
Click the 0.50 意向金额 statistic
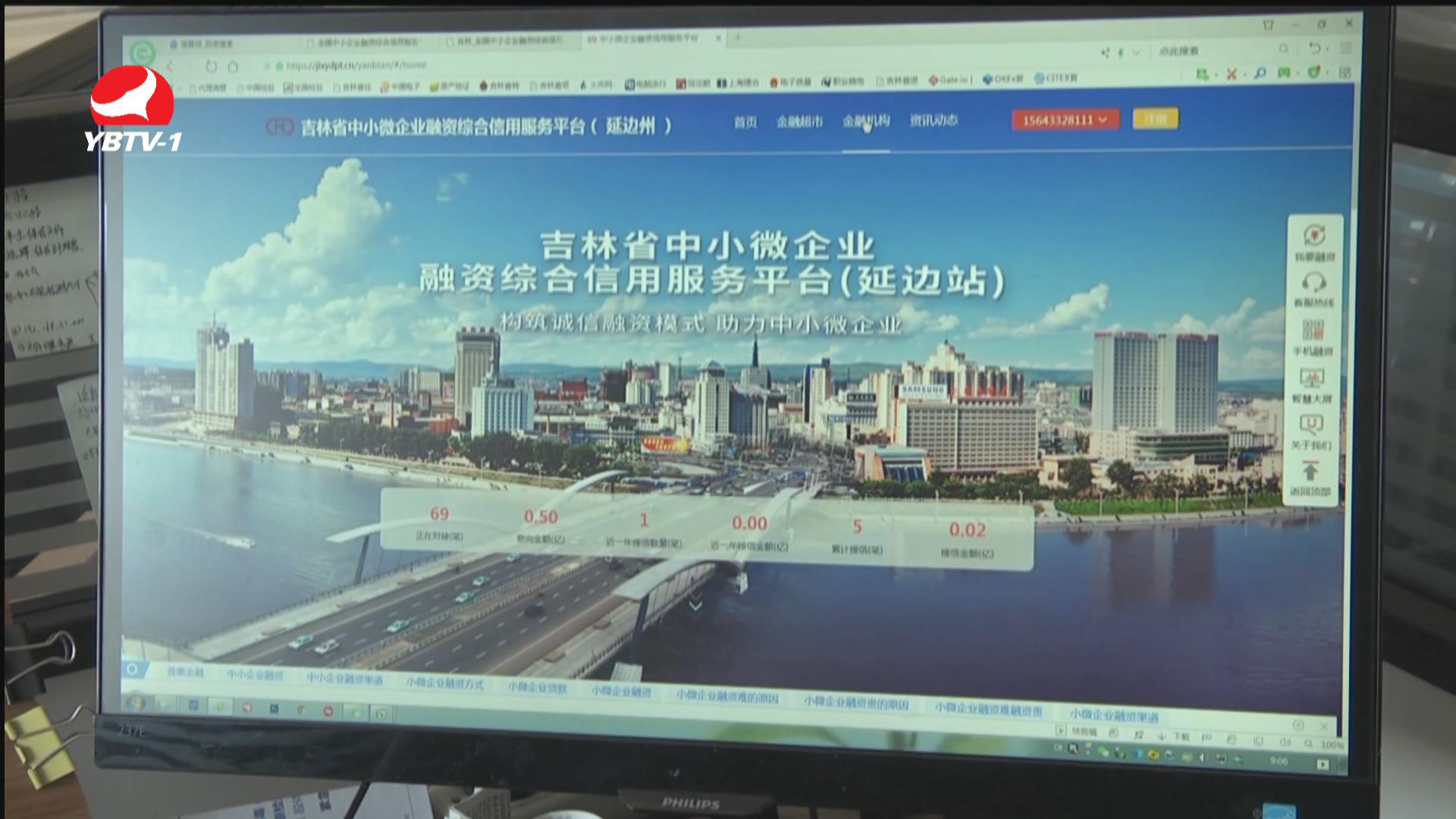(x=541, y=526)
